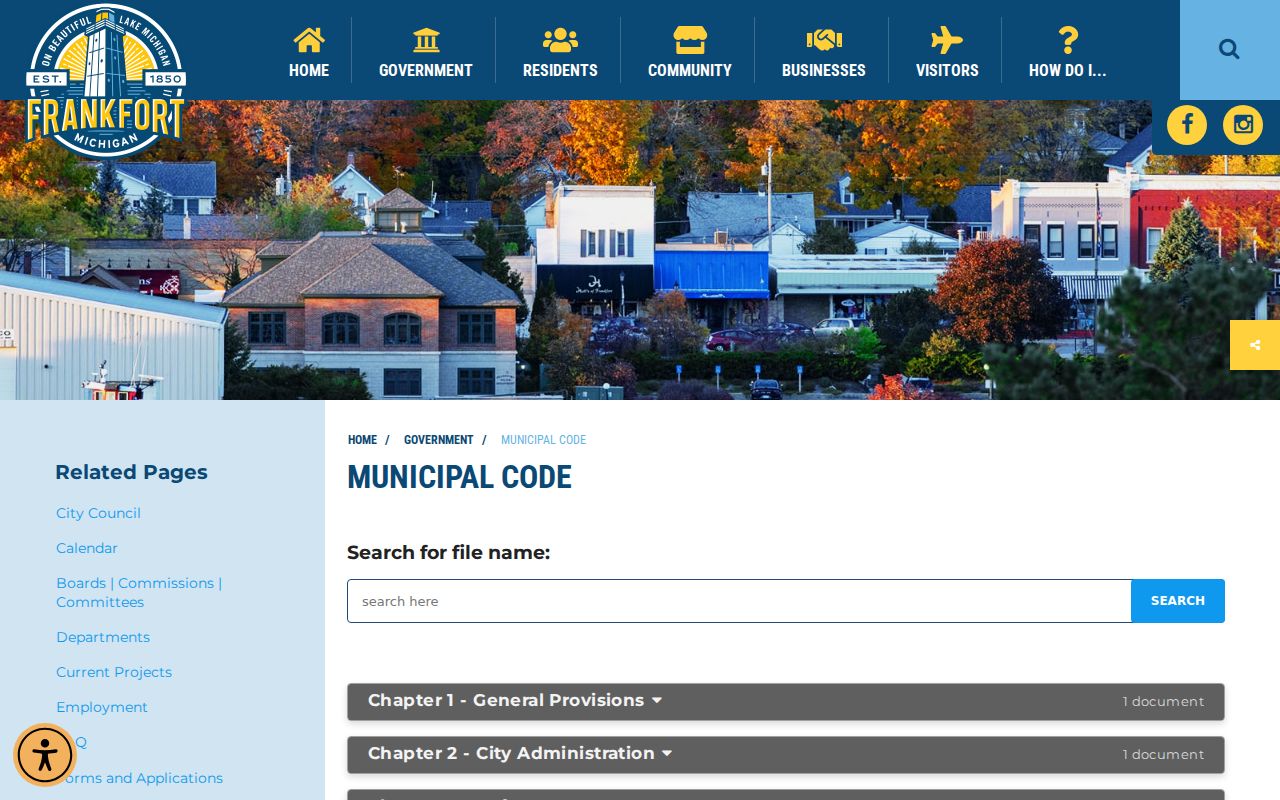Open the Facebook page icon

click(x=1187, y=125)
